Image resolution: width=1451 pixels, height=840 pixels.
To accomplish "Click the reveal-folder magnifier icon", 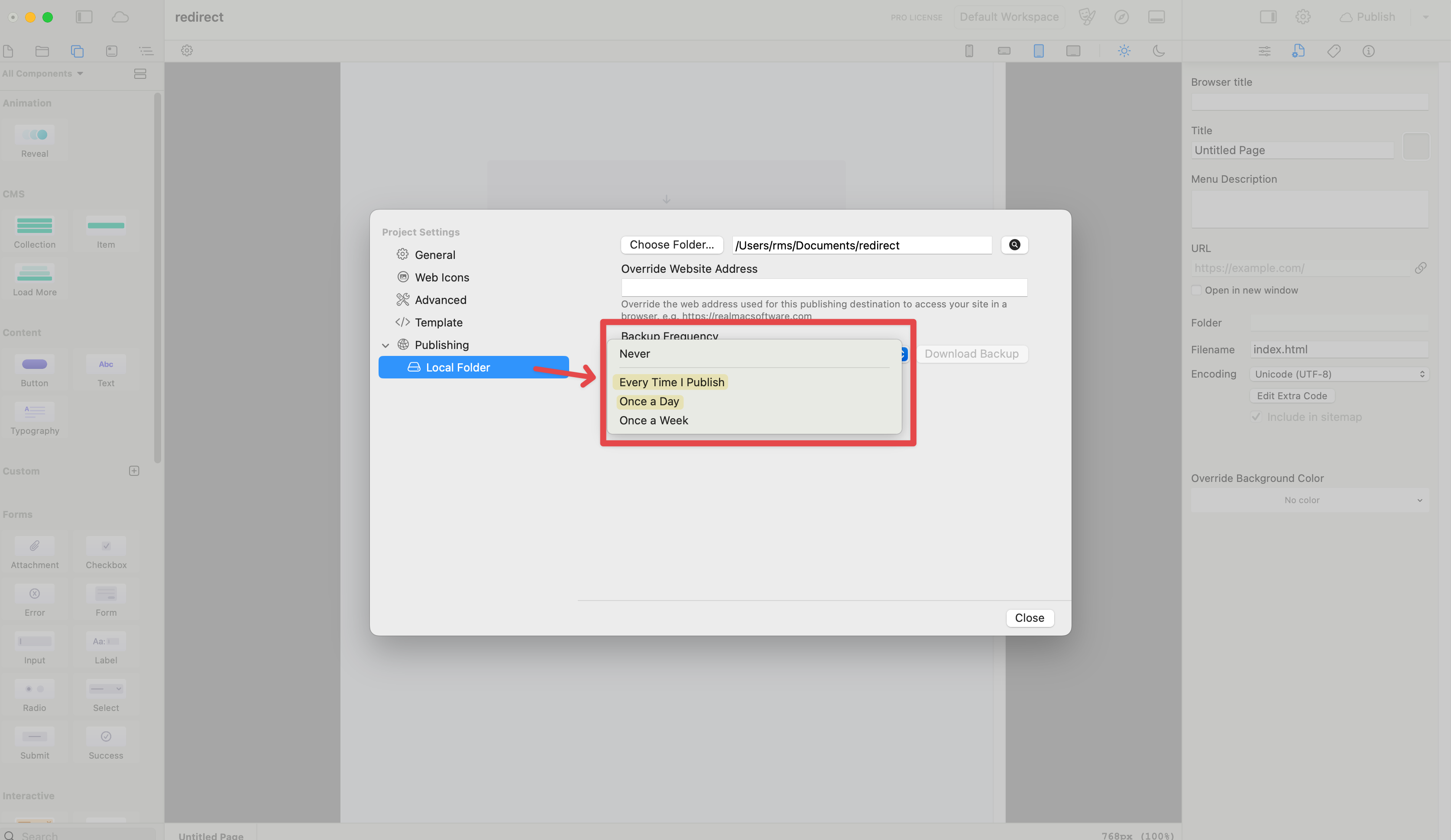I will (x=1014, y=245).
